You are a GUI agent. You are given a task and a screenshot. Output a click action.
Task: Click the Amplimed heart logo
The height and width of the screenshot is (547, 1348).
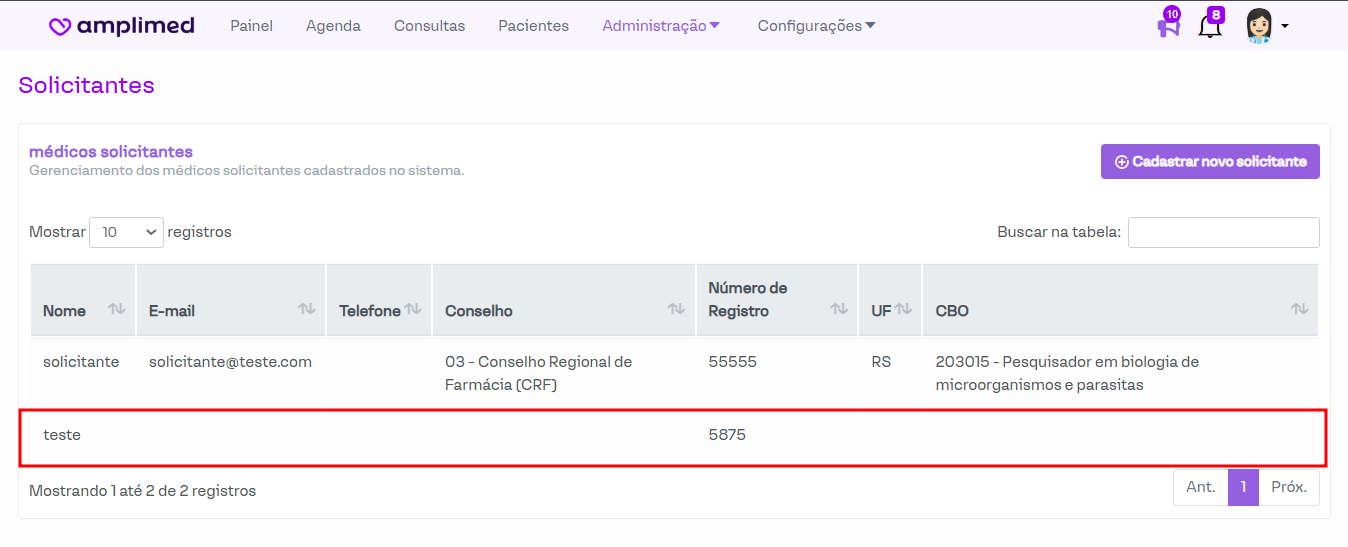pyautogui.click(x=60, y=27)
